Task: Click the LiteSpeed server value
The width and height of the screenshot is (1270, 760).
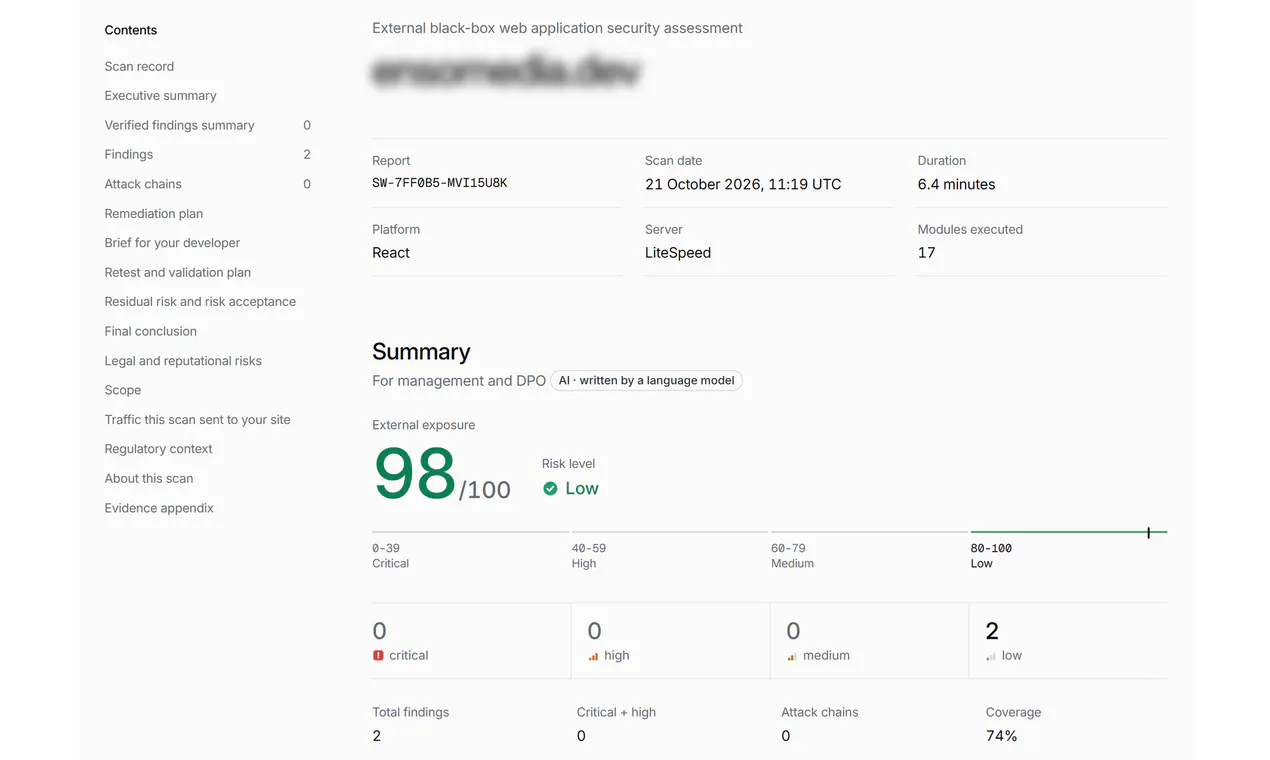Action: coord(678,253)
